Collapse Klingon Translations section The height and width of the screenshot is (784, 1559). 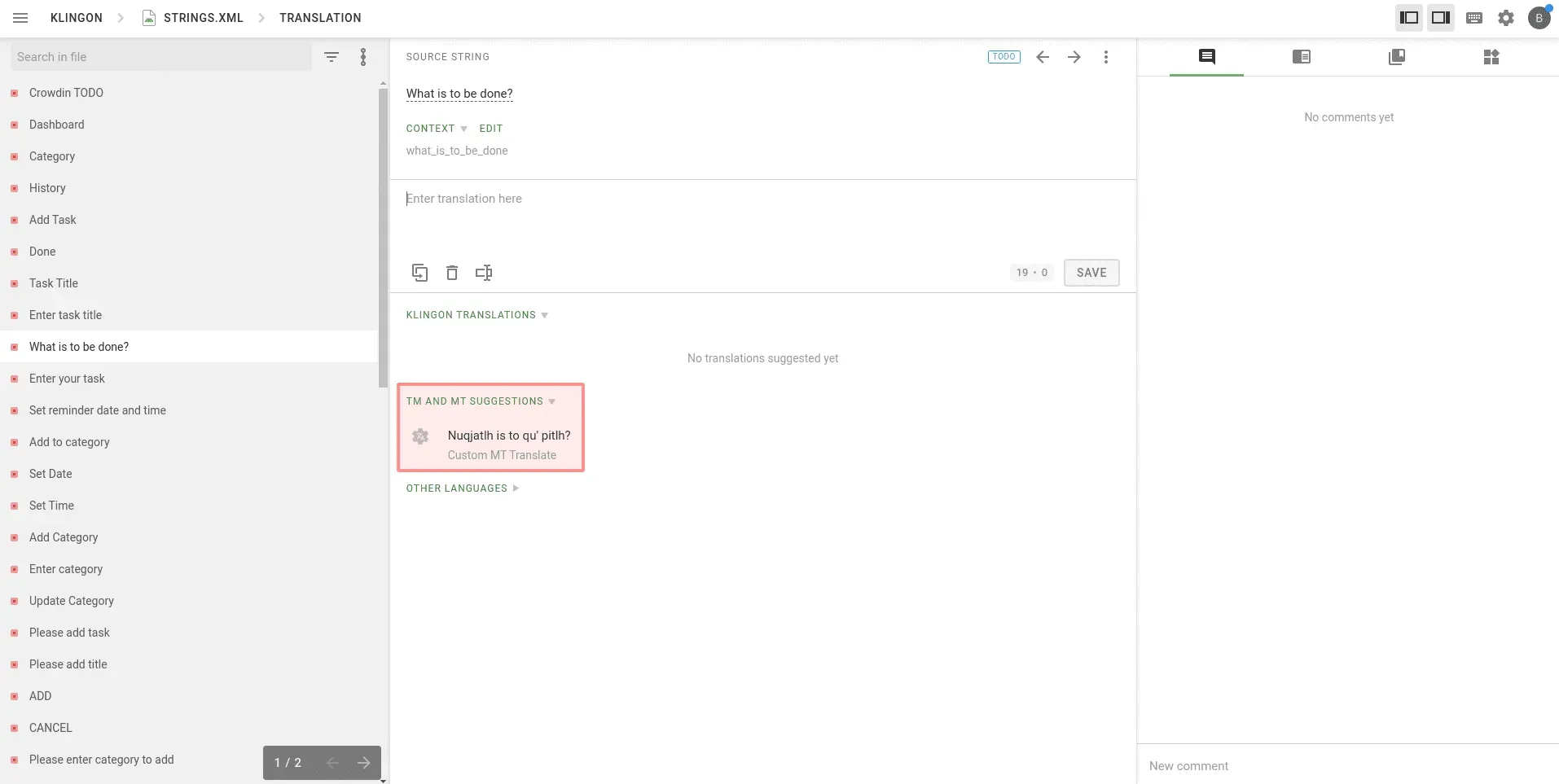click(x=542, y=315)
